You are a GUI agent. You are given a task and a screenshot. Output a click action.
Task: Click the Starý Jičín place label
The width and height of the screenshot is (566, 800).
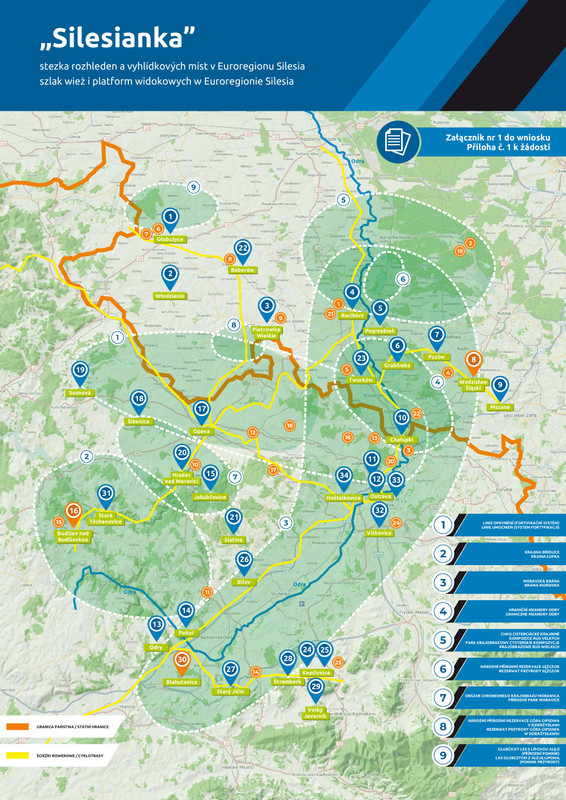pos(231,692)
